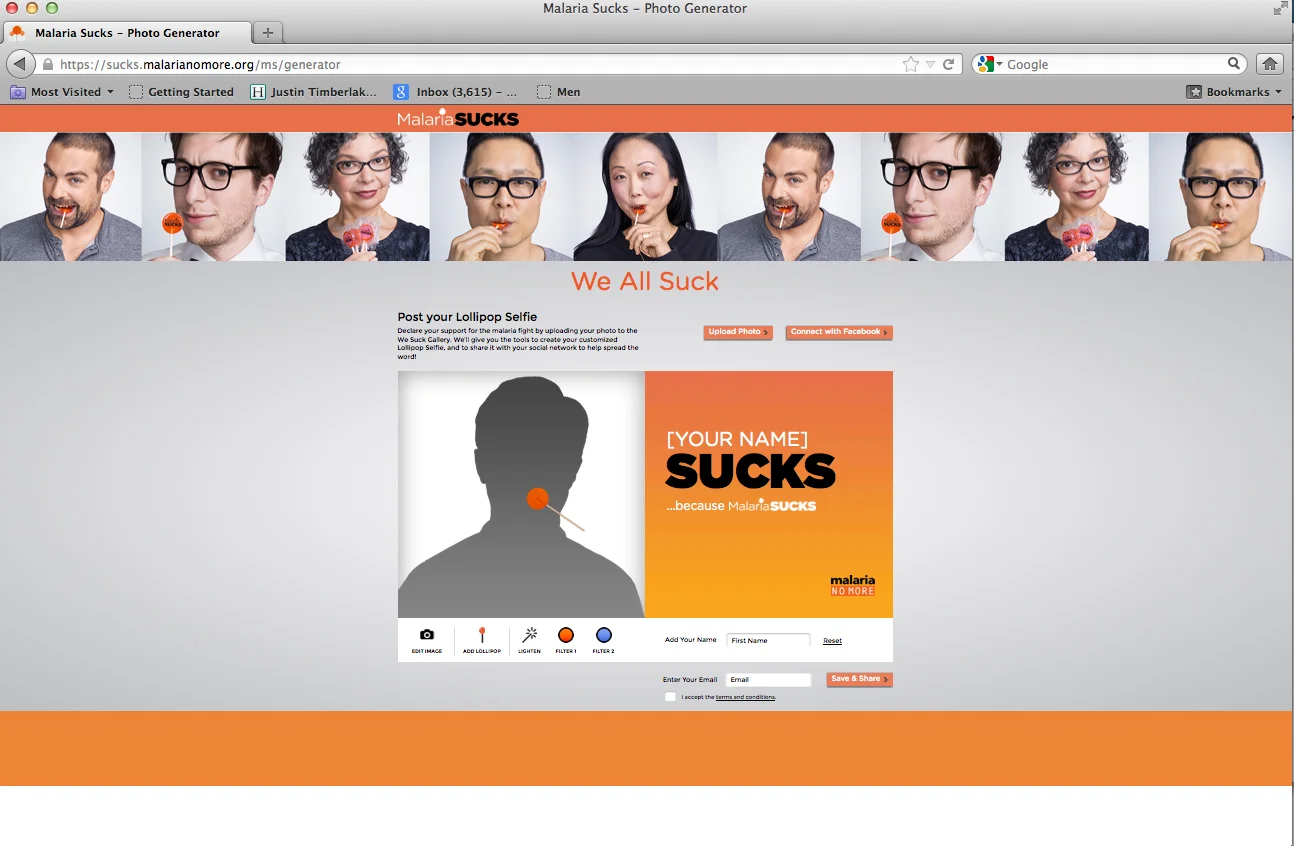1294x846 pixels.
Task: Click the Post your Lollipop Selfie heading
Action: (467, 317)
